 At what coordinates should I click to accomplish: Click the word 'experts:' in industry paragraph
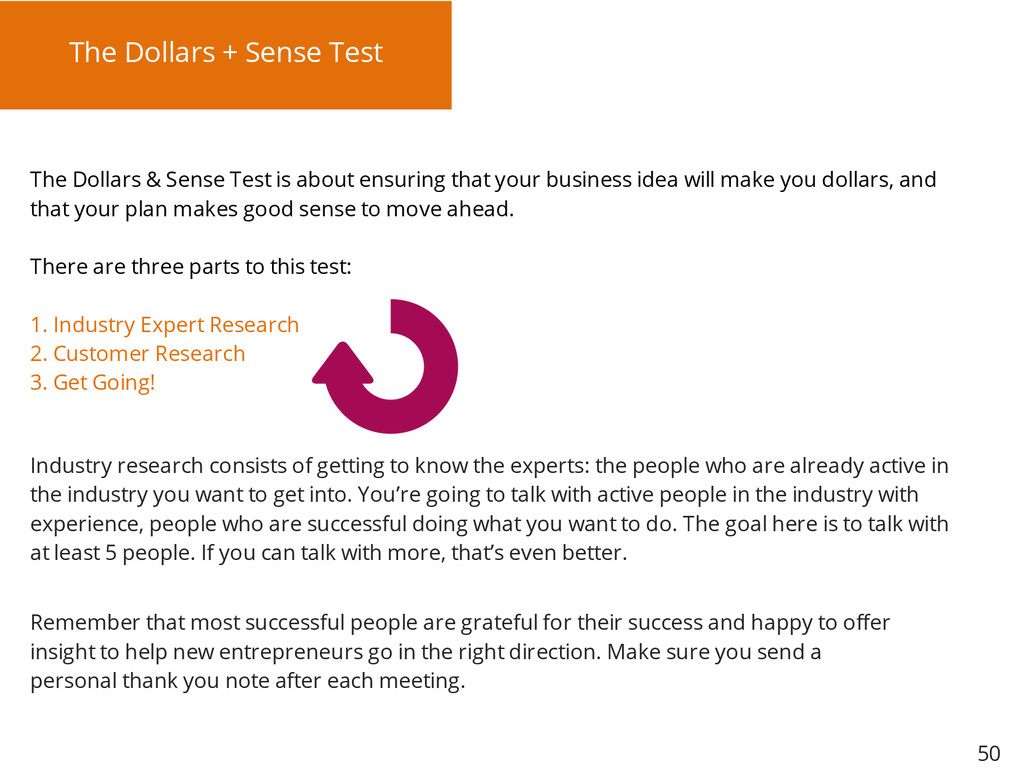pyautogui.click(x=550, y=466)
